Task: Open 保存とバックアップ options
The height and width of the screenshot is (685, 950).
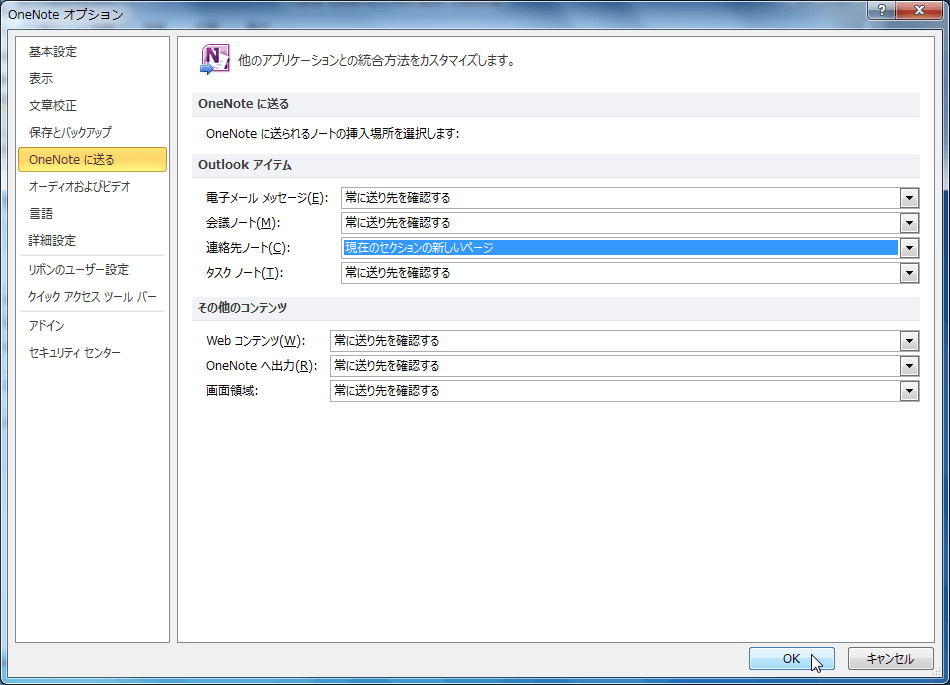Action: (92, 133)
